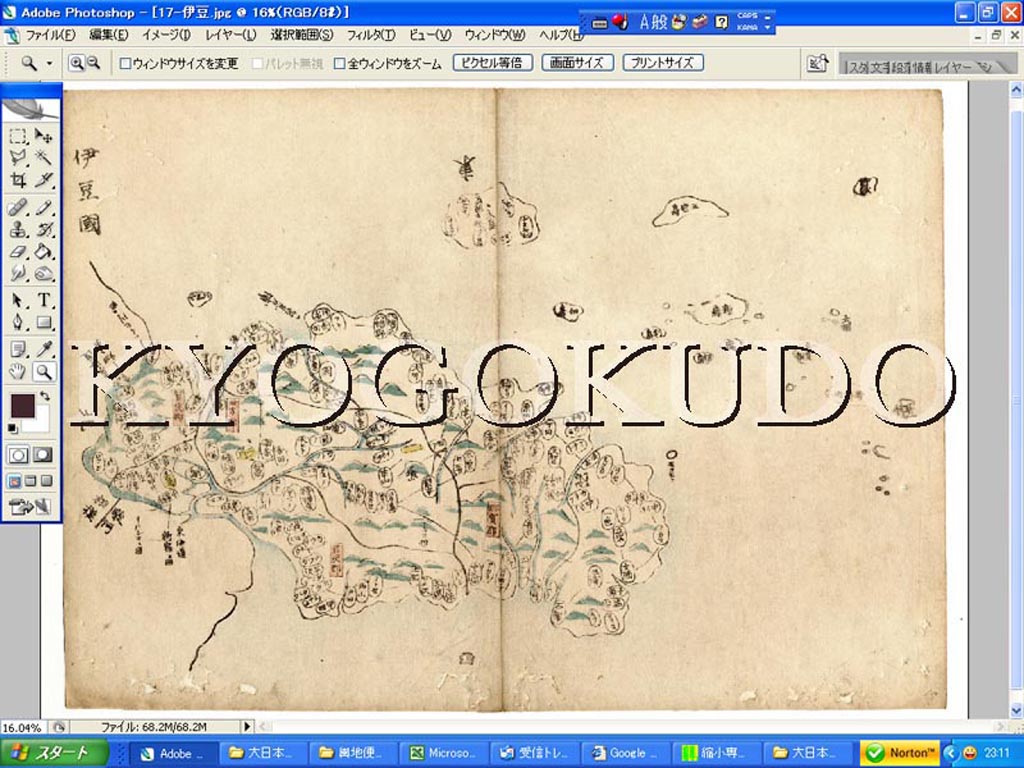Activate the Notes tool
This screenshot has height=768, width=1024.
click(x=18, y=350)
